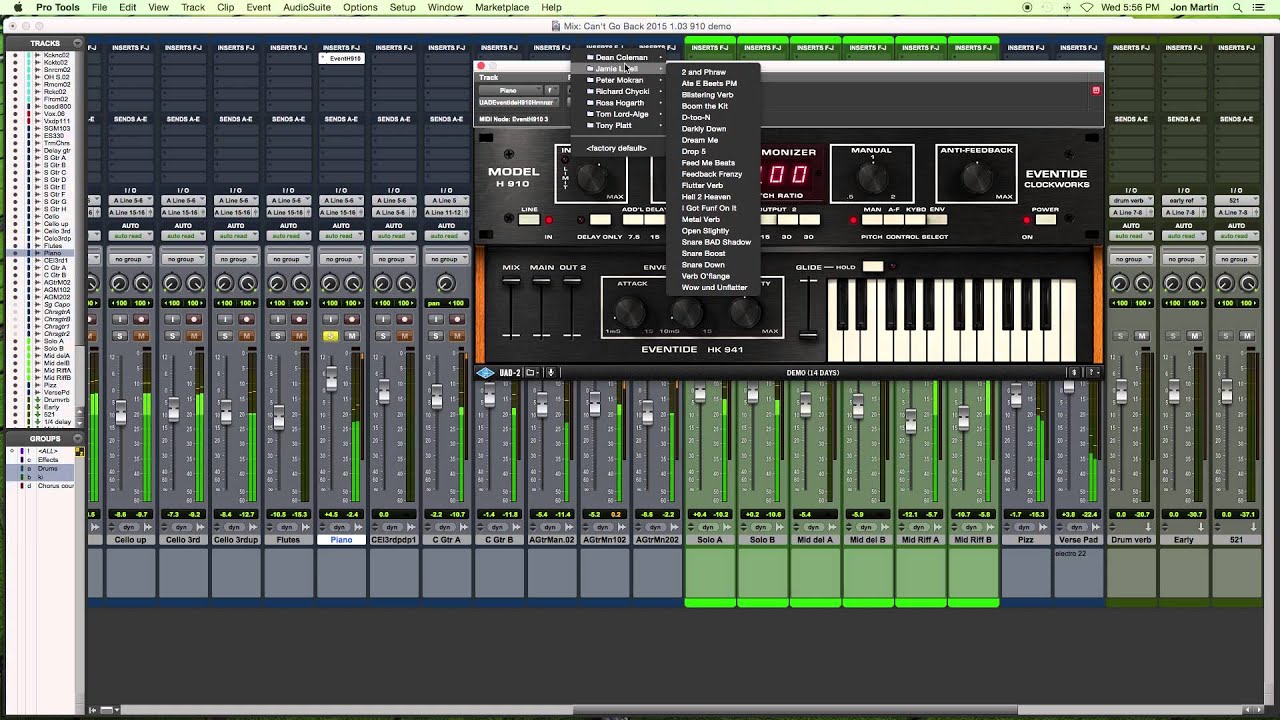Toggle the DELAY ONLY switch
This screenshot has width=1280, height=720.
pyautogui.click(x=600, y=220)
